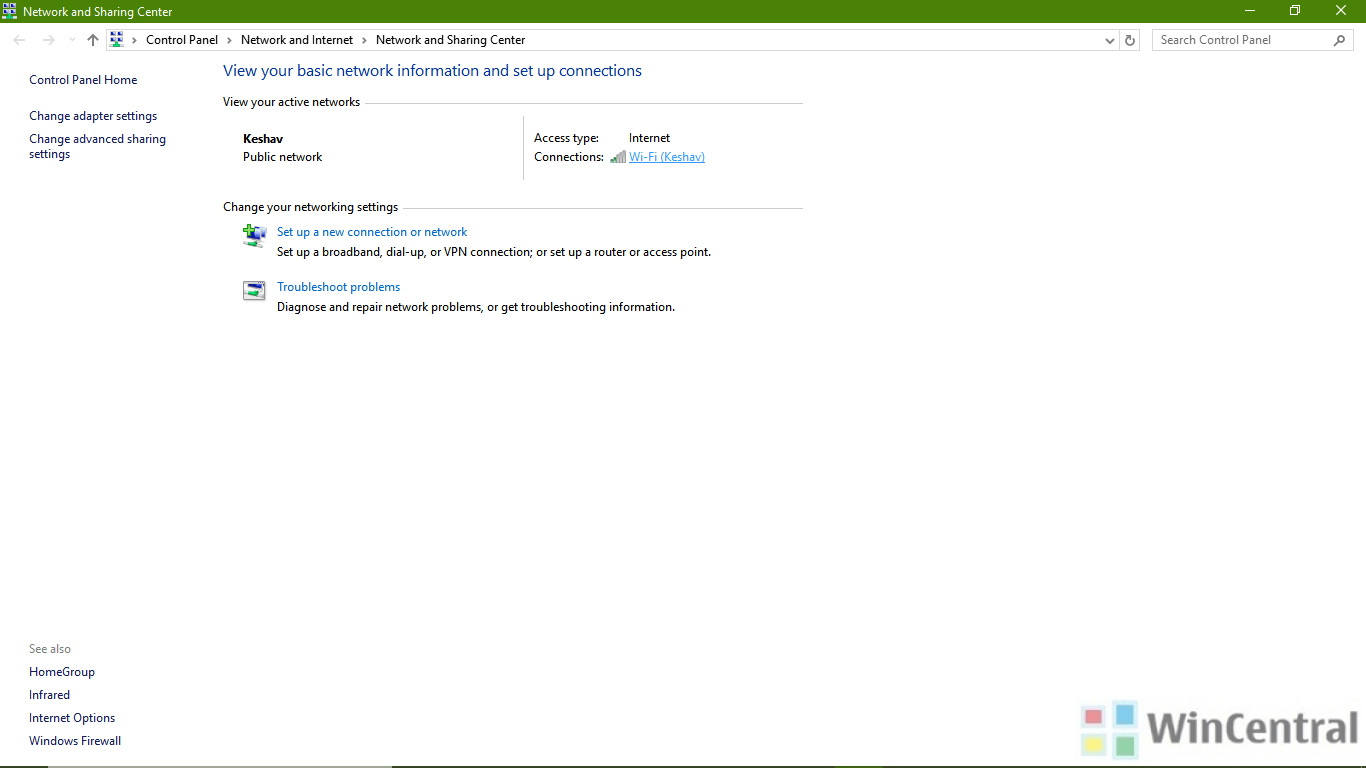Open Troubleshoot problems link
The image size is (1366, 768).
tap(338, 287)
